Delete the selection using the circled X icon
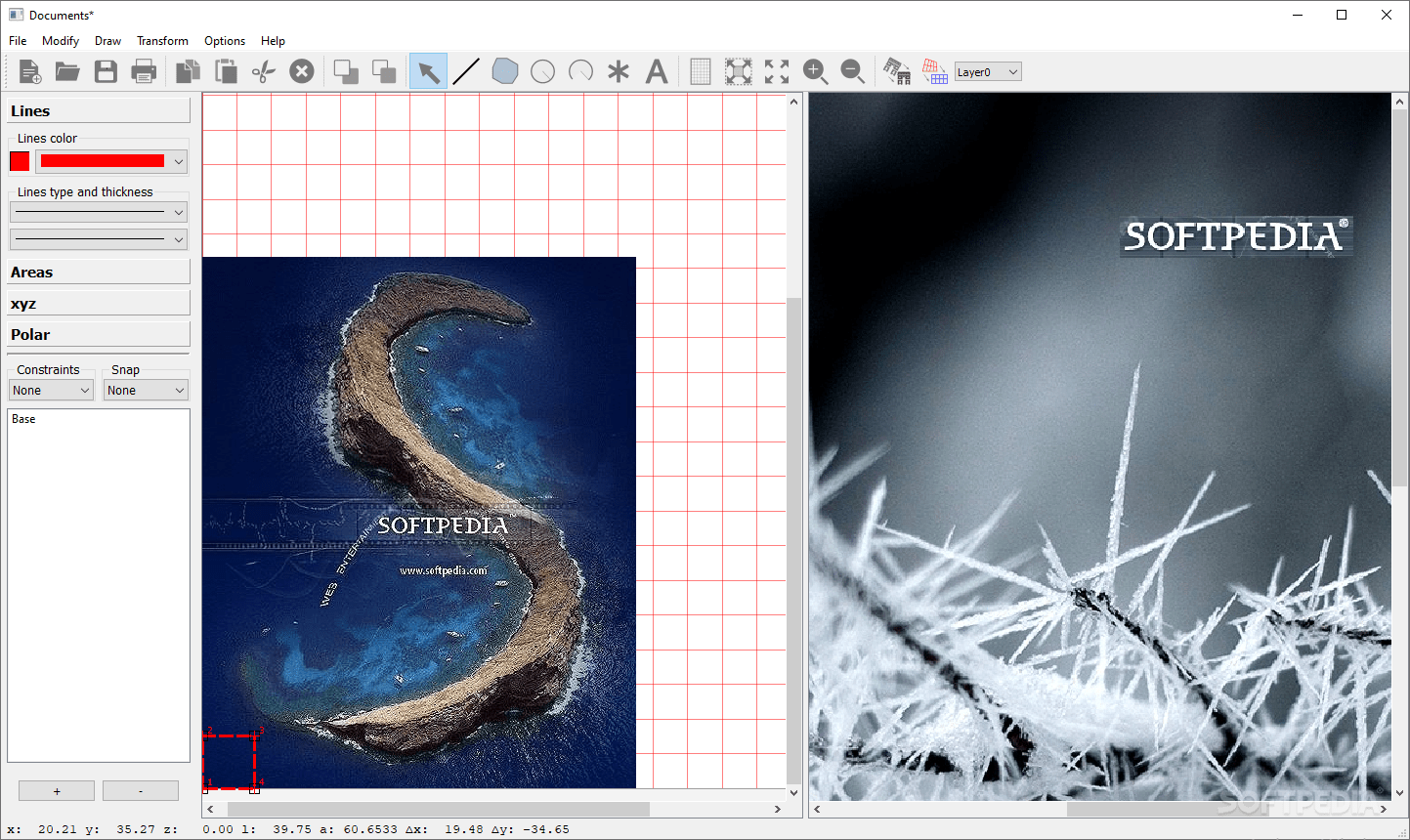 [302, 71]
